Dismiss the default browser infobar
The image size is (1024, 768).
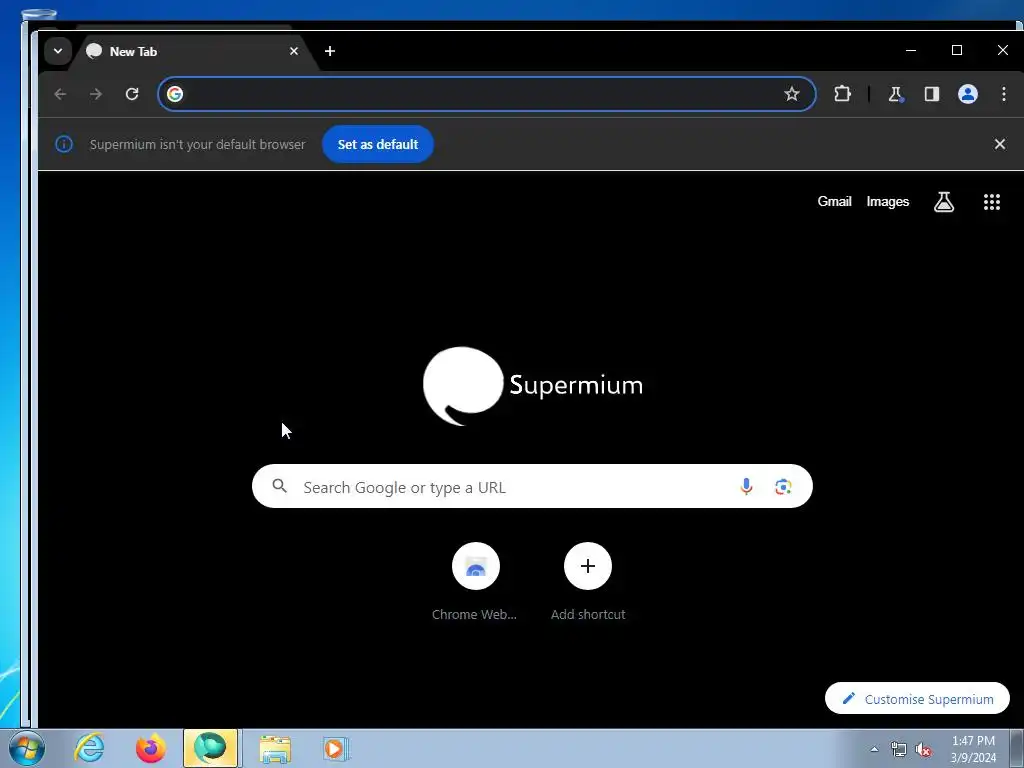point(1000,144)
